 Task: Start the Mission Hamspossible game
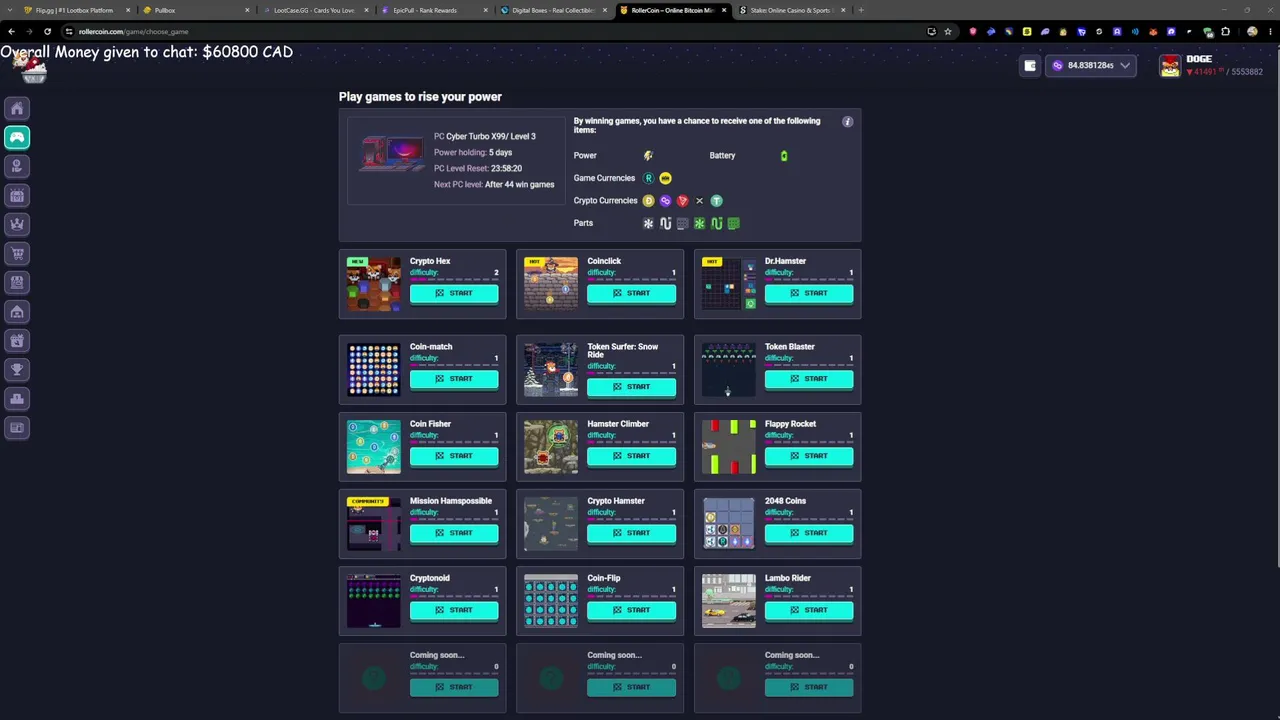tap(454, 533)
